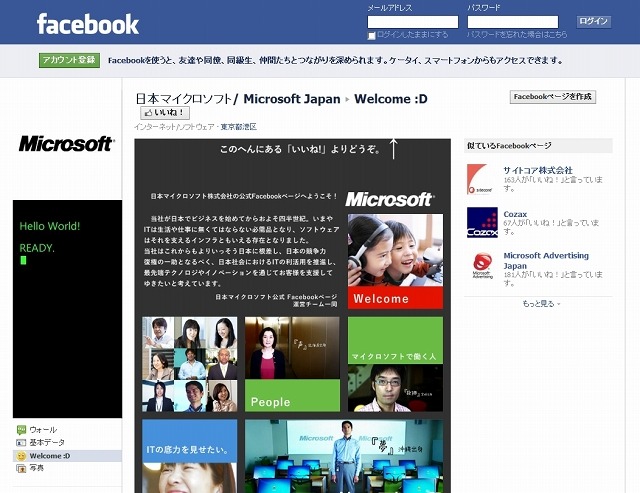Click the 似ているFacebookページ section heading
This screenshot has height=493, width=640.
tap(509, 146)
